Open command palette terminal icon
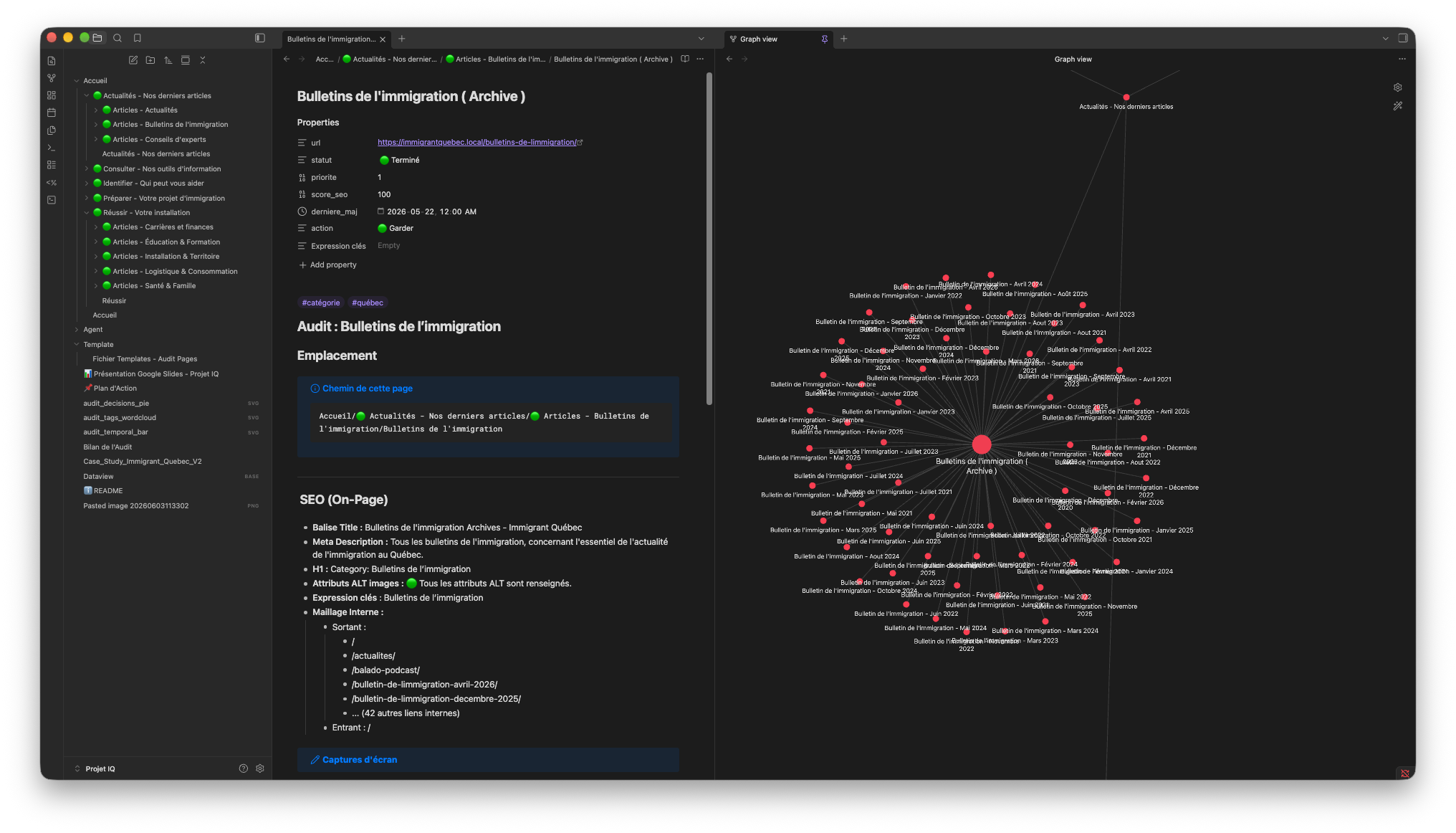The image size is (1456, 833). 52,148
